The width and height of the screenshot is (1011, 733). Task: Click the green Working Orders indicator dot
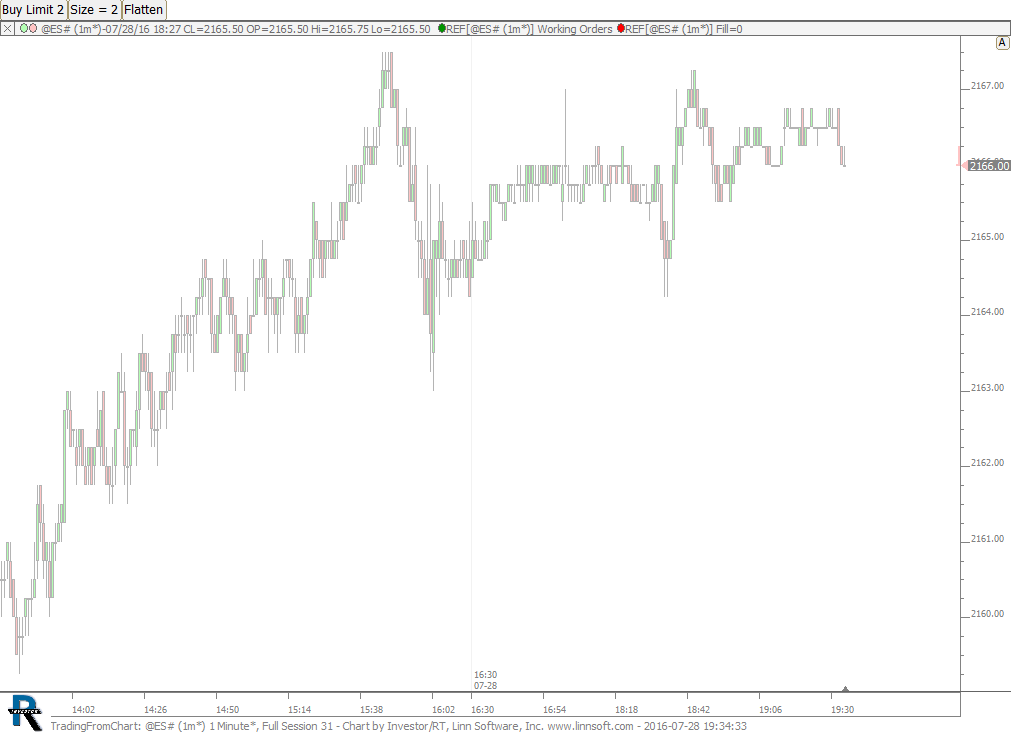tap(442, 29)
